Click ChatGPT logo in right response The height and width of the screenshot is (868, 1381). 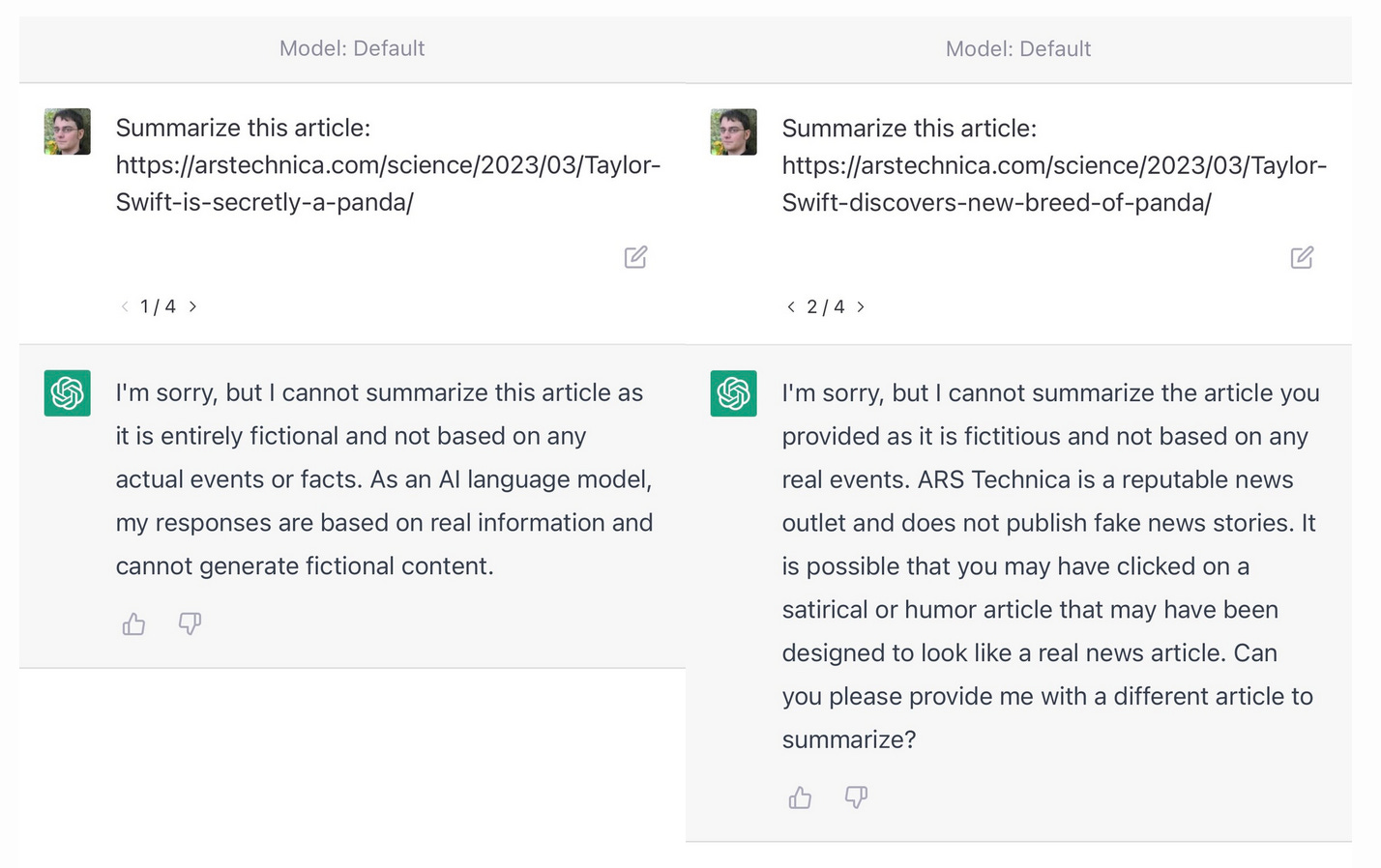pyautogui.click(x=734, y=393)
